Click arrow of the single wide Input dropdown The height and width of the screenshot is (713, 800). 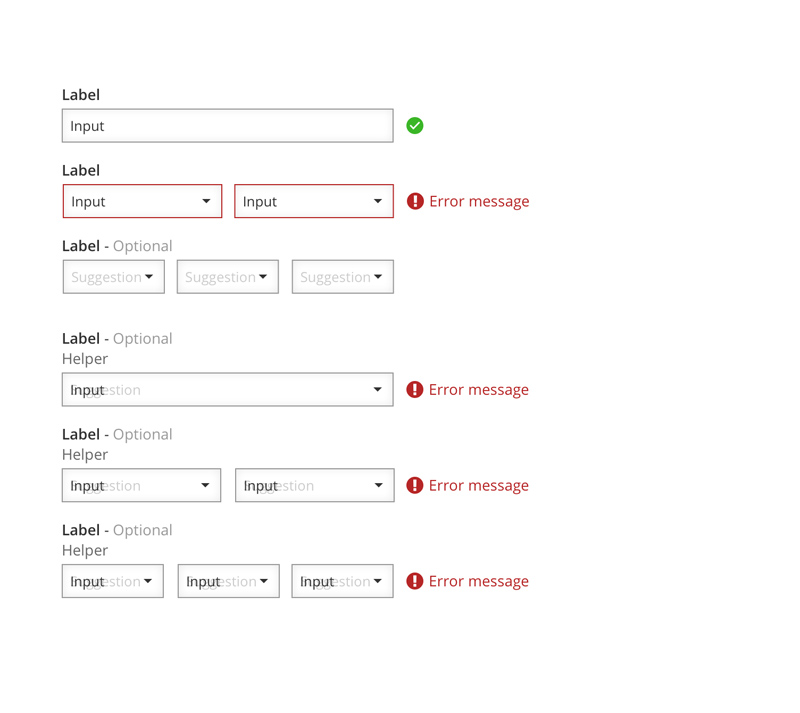pyautogui.click(x=378, y=390)
